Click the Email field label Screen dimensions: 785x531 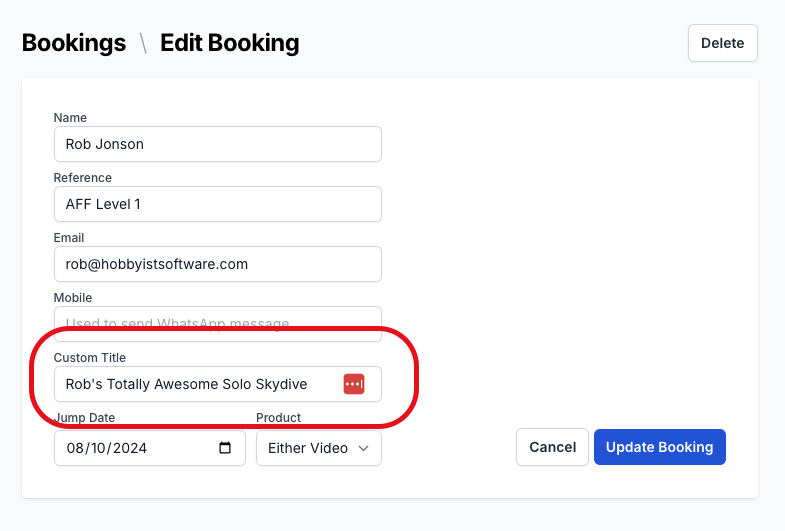(x=69, y=238)
